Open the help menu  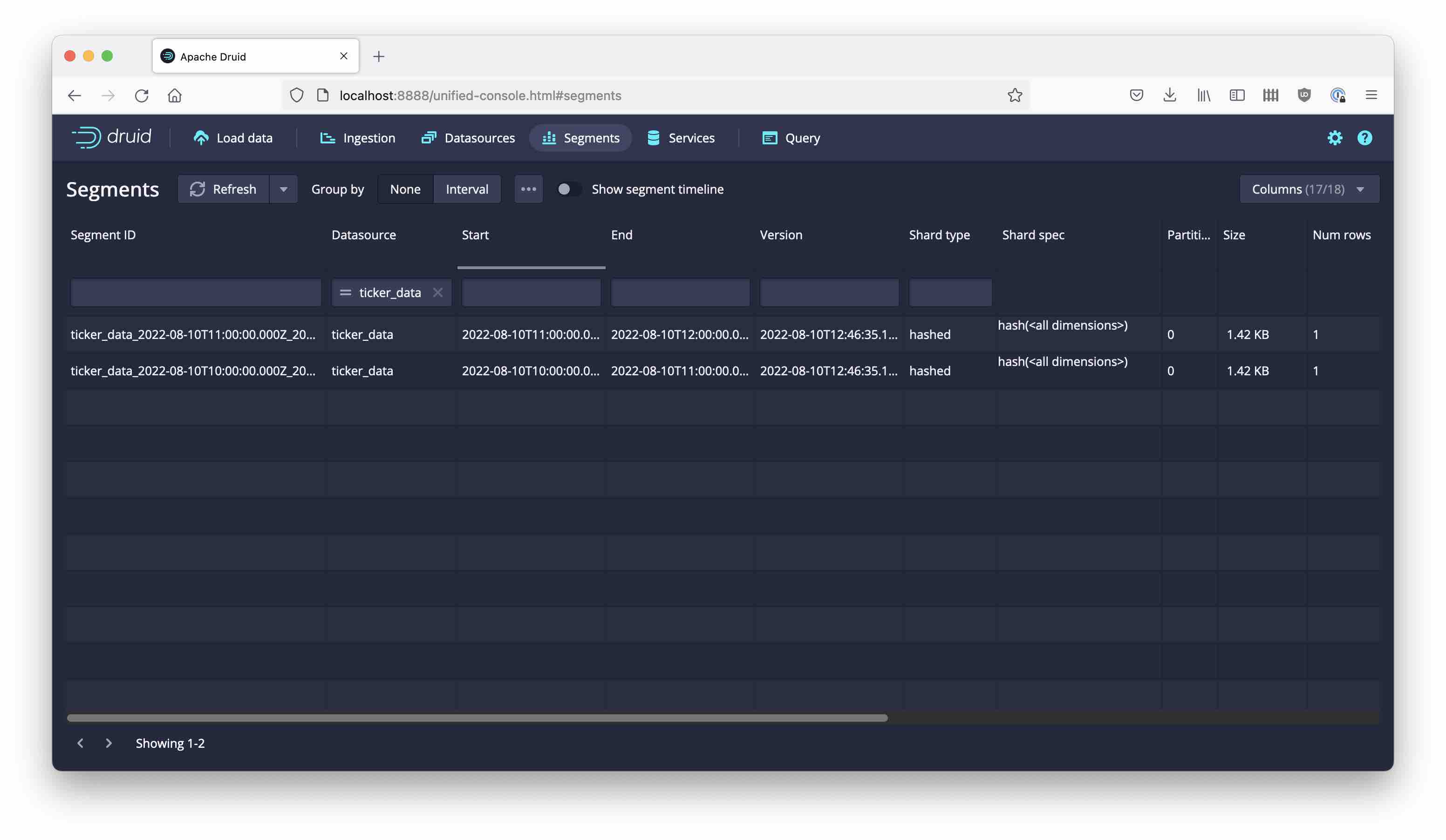1365,138
